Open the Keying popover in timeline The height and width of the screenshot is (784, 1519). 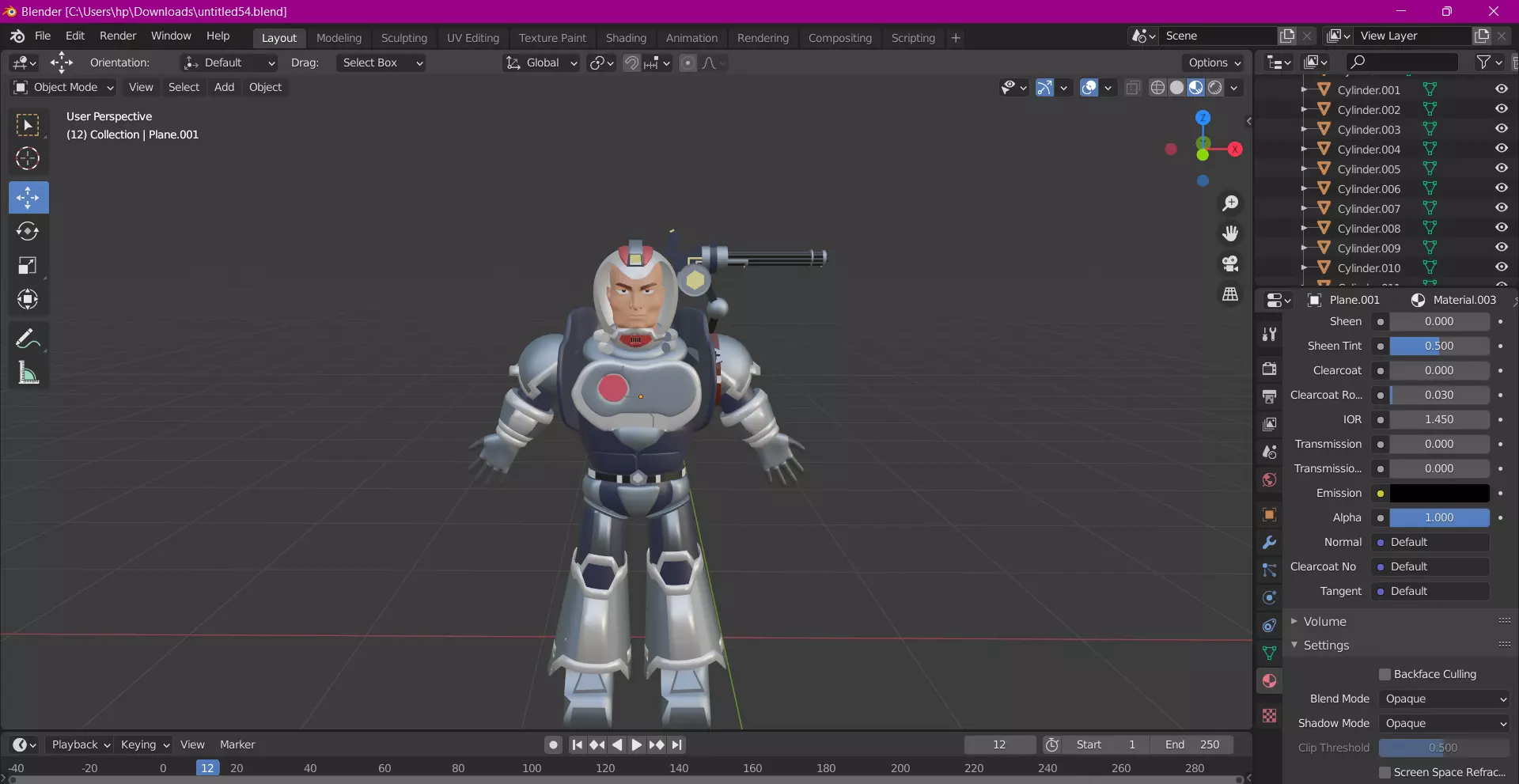(x=145, y=744)
